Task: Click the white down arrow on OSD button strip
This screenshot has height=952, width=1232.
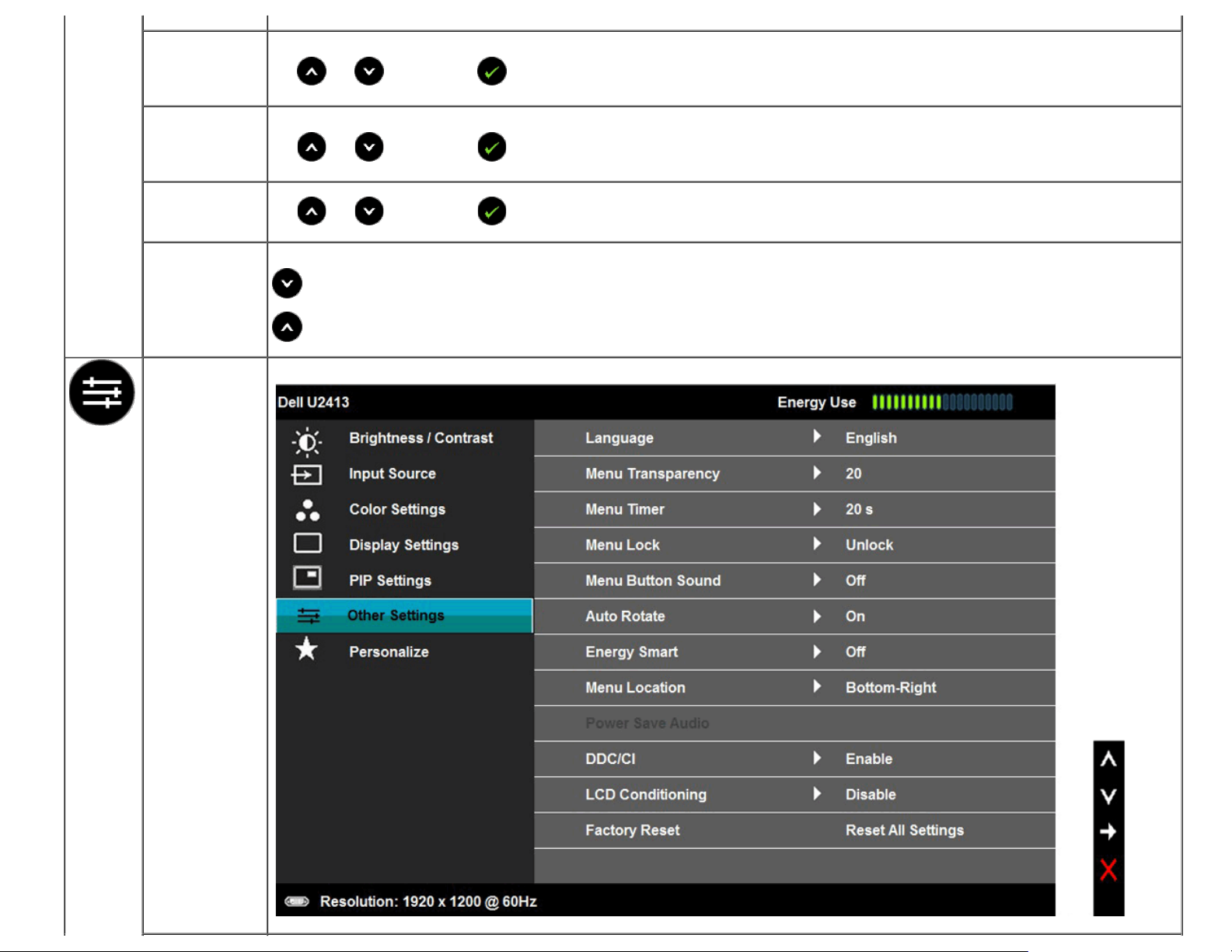Action: 1108,796
